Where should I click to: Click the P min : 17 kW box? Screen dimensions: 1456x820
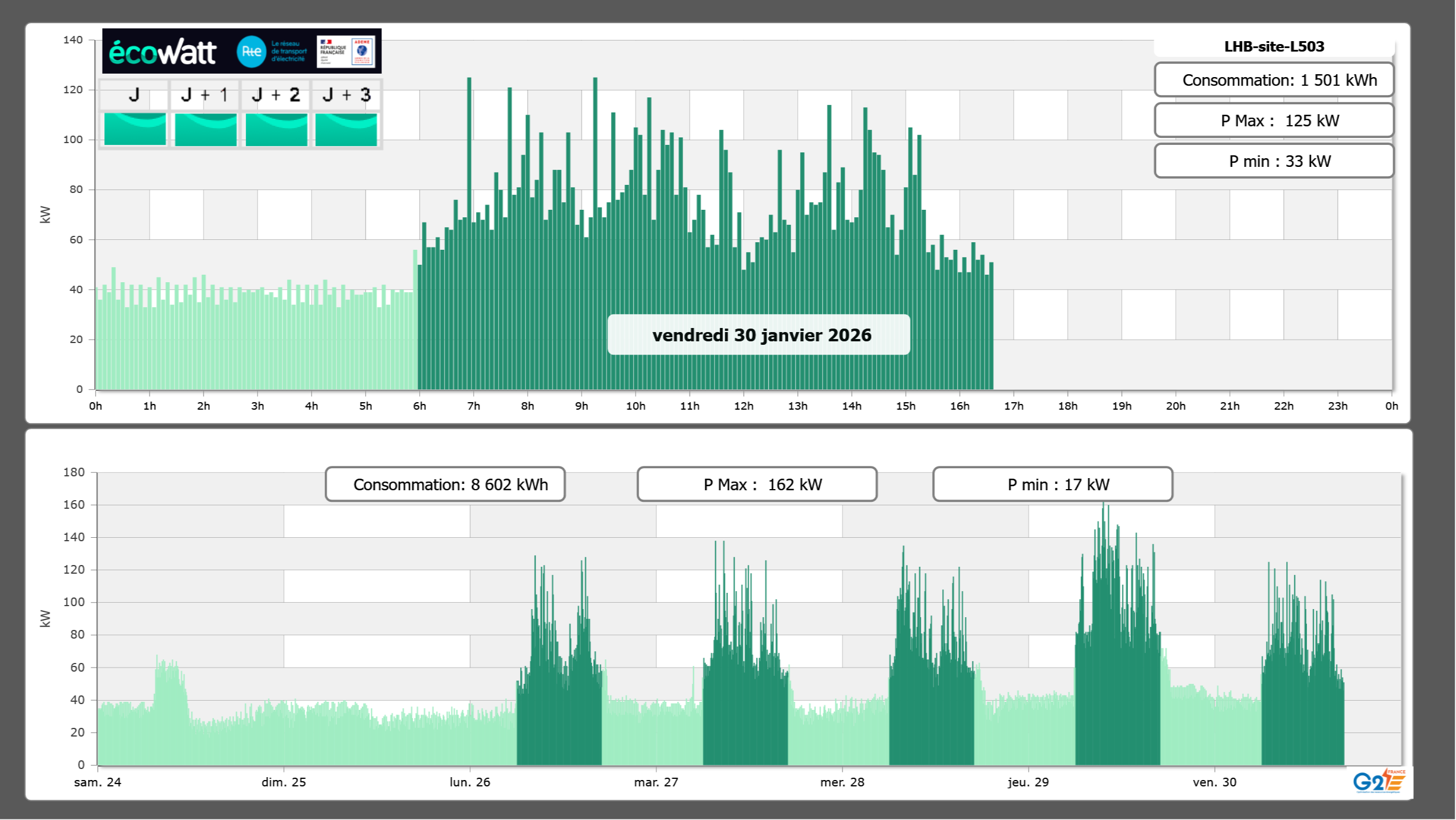(1052, 484)
